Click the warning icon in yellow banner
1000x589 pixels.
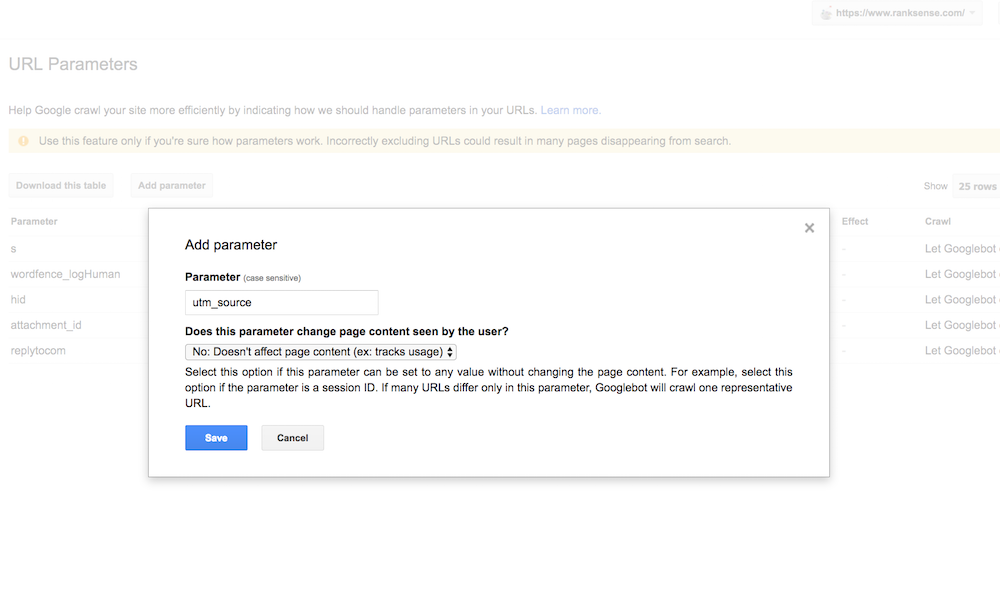[x=24, y=141]
